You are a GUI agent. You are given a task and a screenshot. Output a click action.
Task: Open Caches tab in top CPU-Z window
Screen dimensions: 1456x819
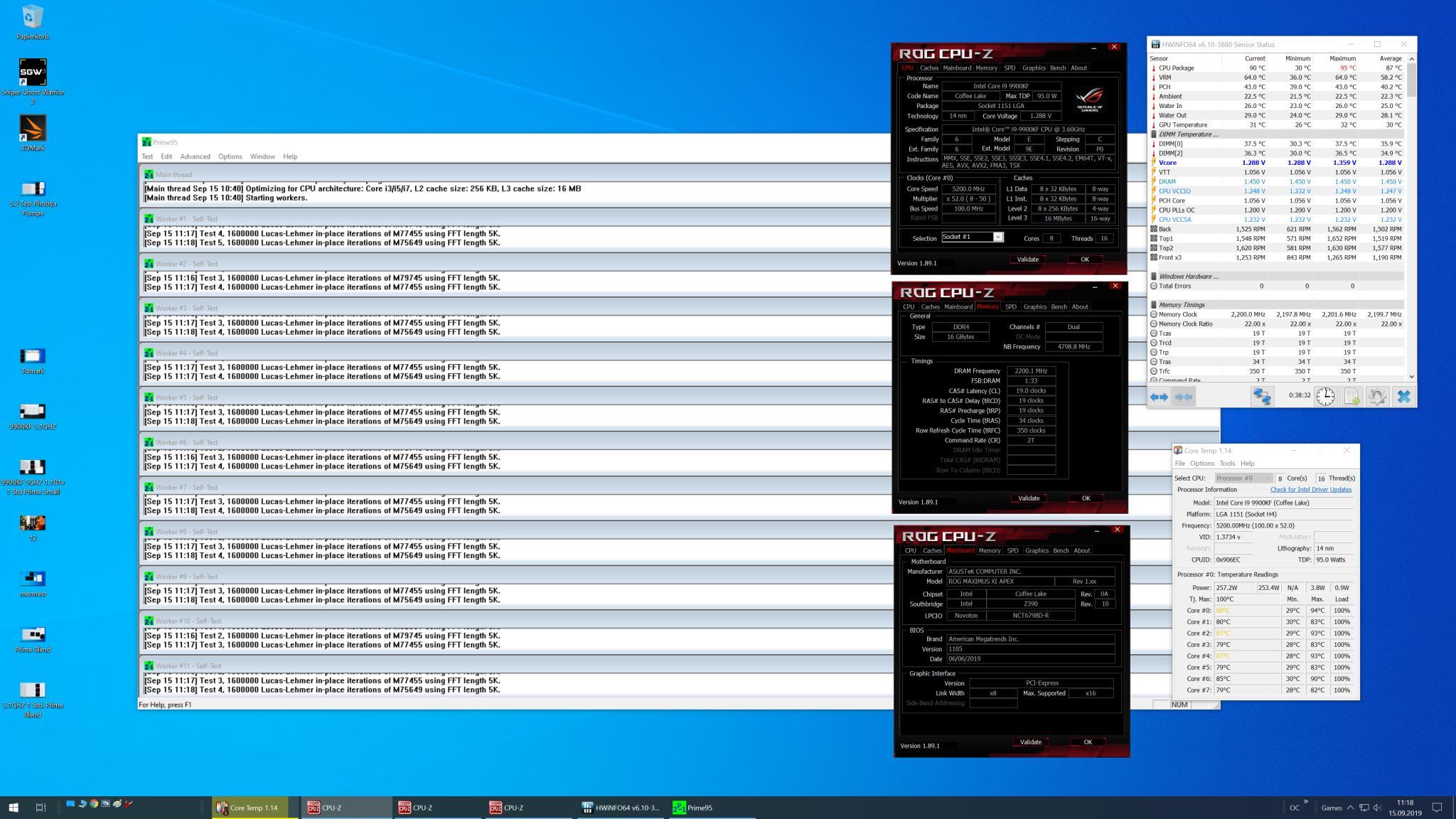point(928,68)
